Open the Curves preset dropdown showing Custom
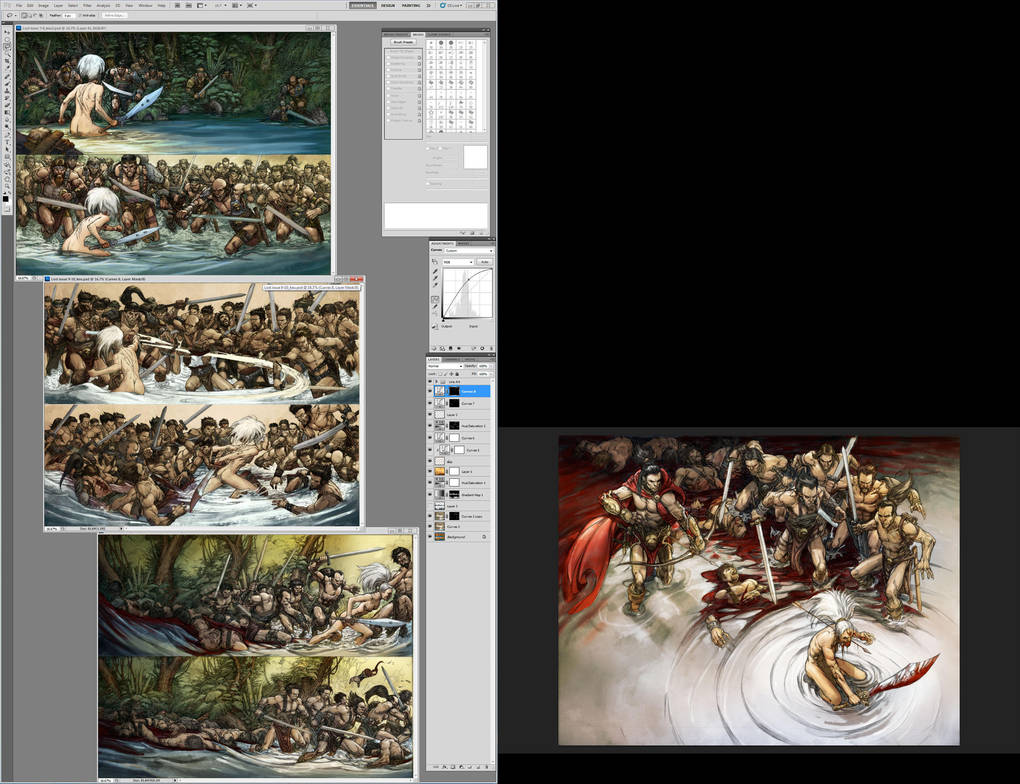The width and height of the screenshot is (1020, 784). coord(468,251)
